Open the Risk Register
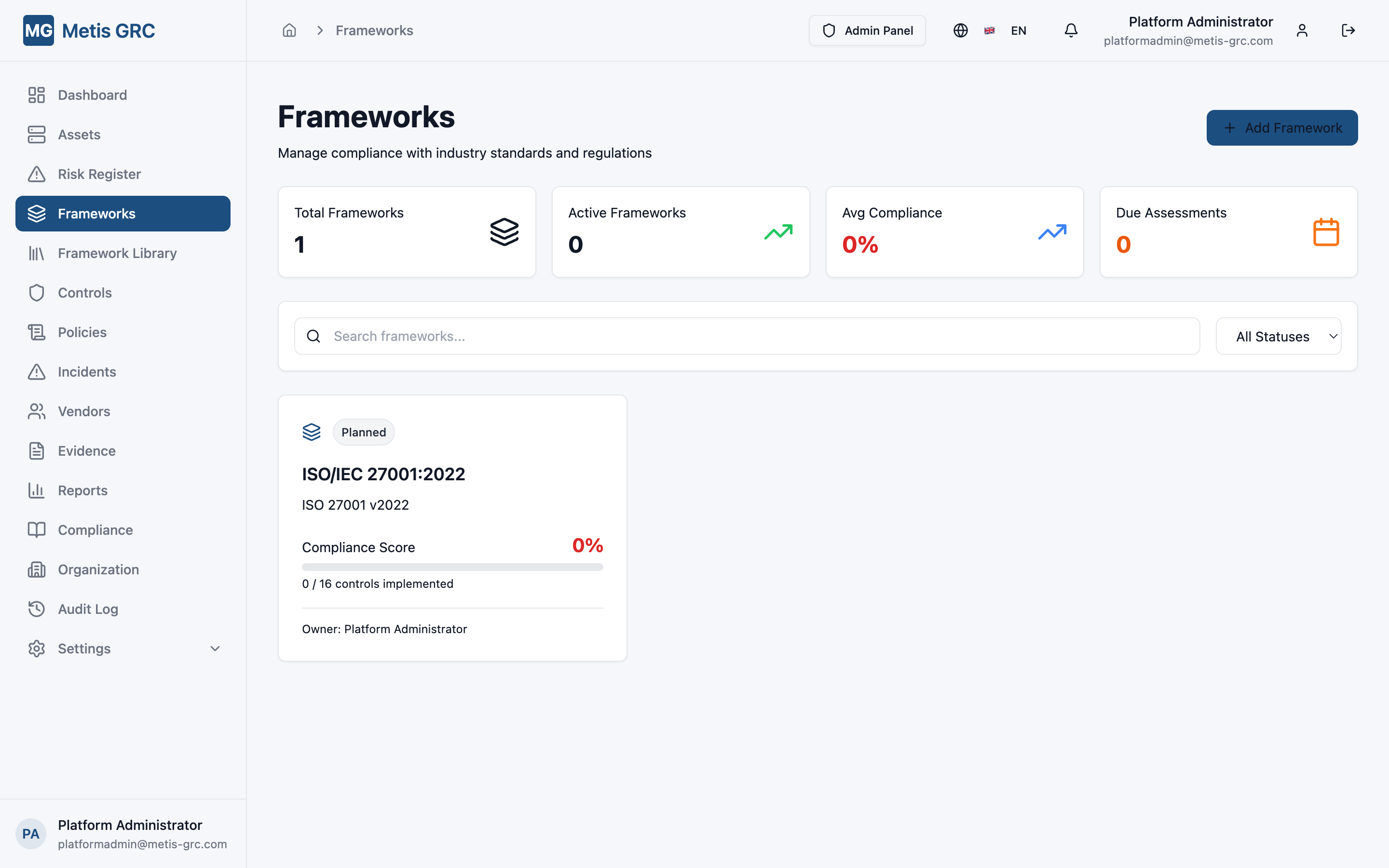This screenshot has width=1389, height=868. (x=99, y=174)
